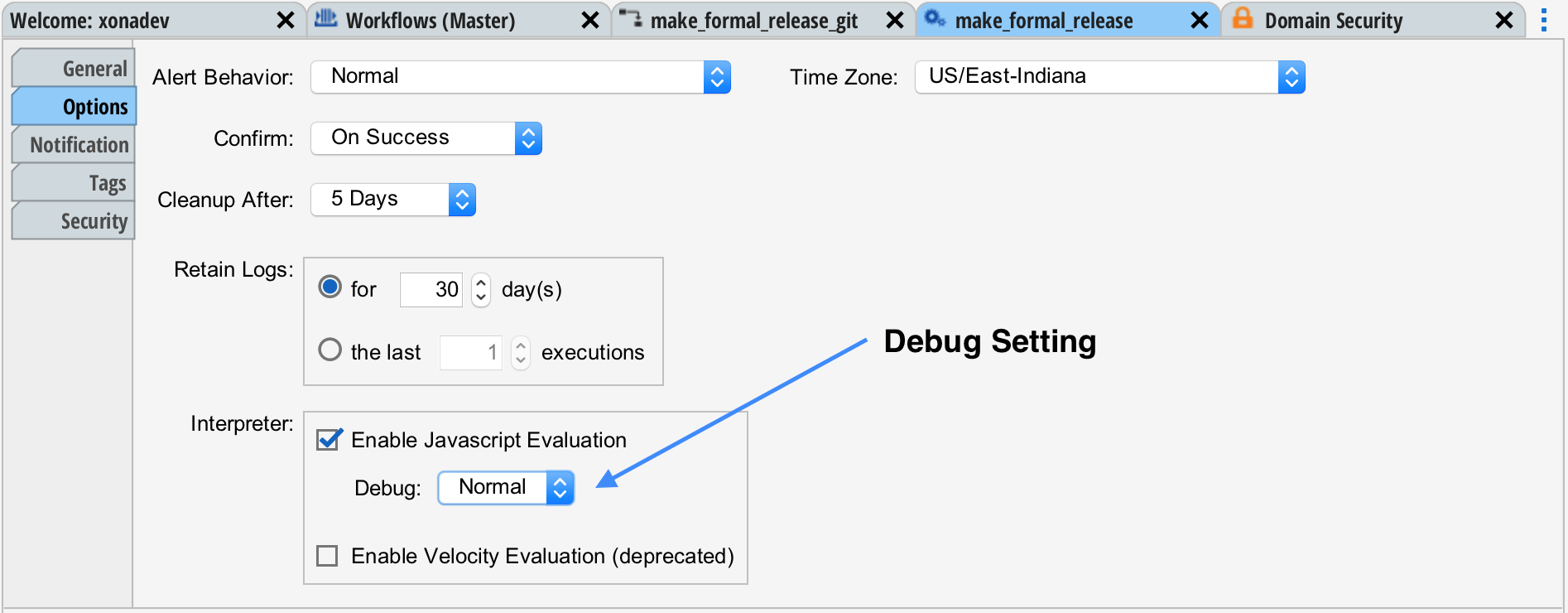Switch to the Security tab
Screen dimensions: 1568x613
pyautogui.click(x=96, y=220)
